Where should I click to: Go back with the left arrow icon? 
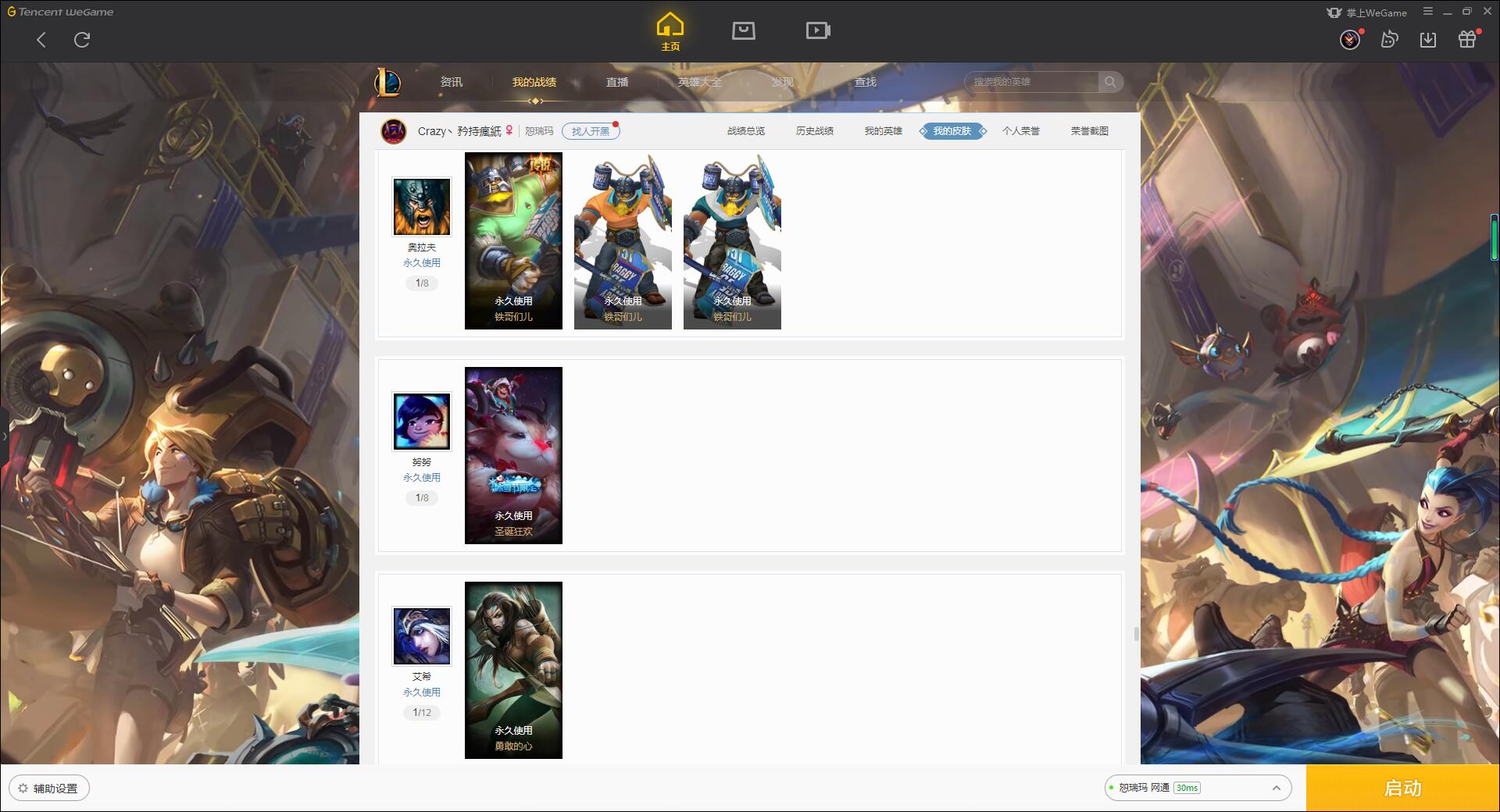coord(41,40)
